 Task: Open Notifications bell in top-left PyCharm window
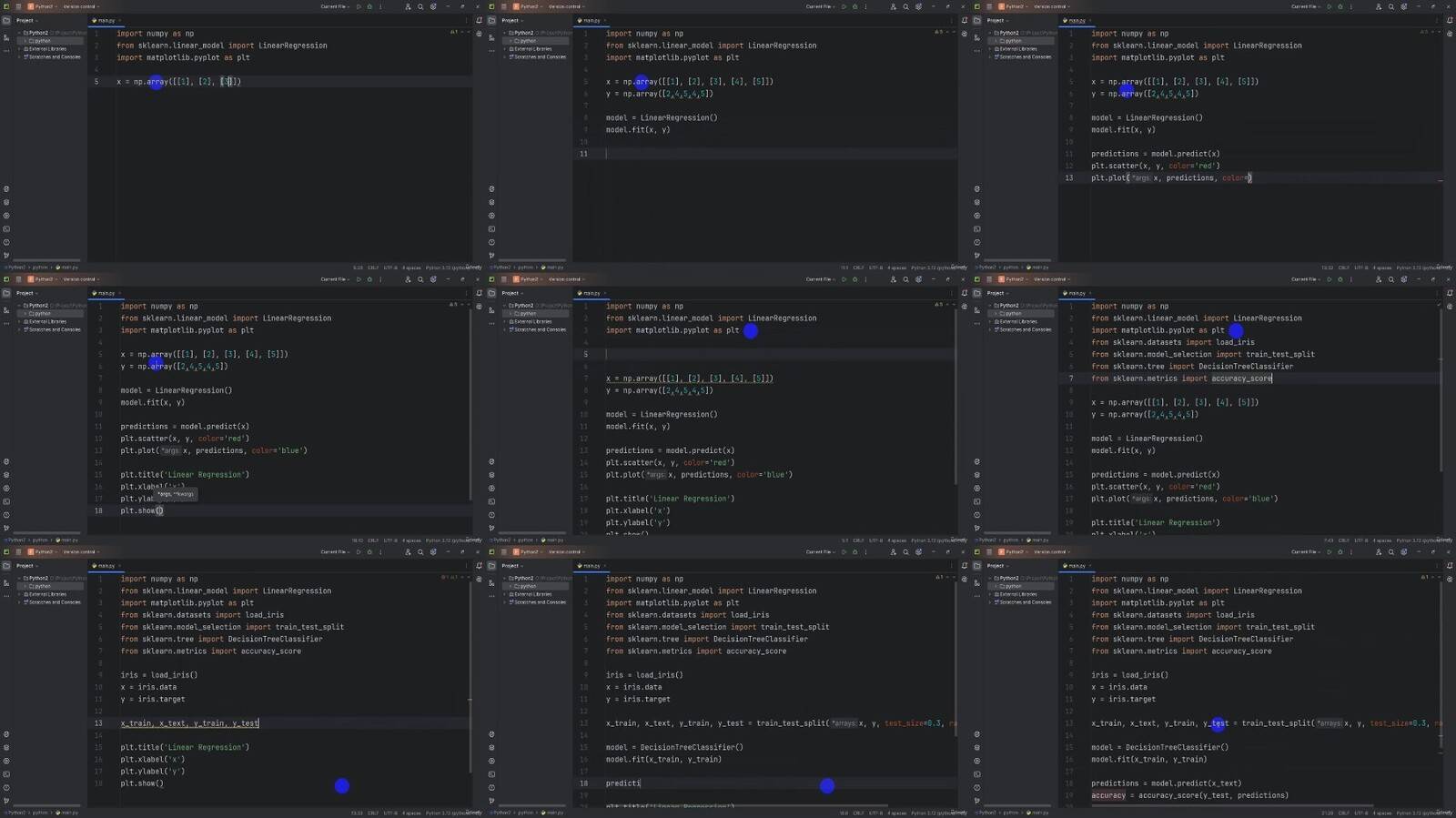(x=479, y=20)
